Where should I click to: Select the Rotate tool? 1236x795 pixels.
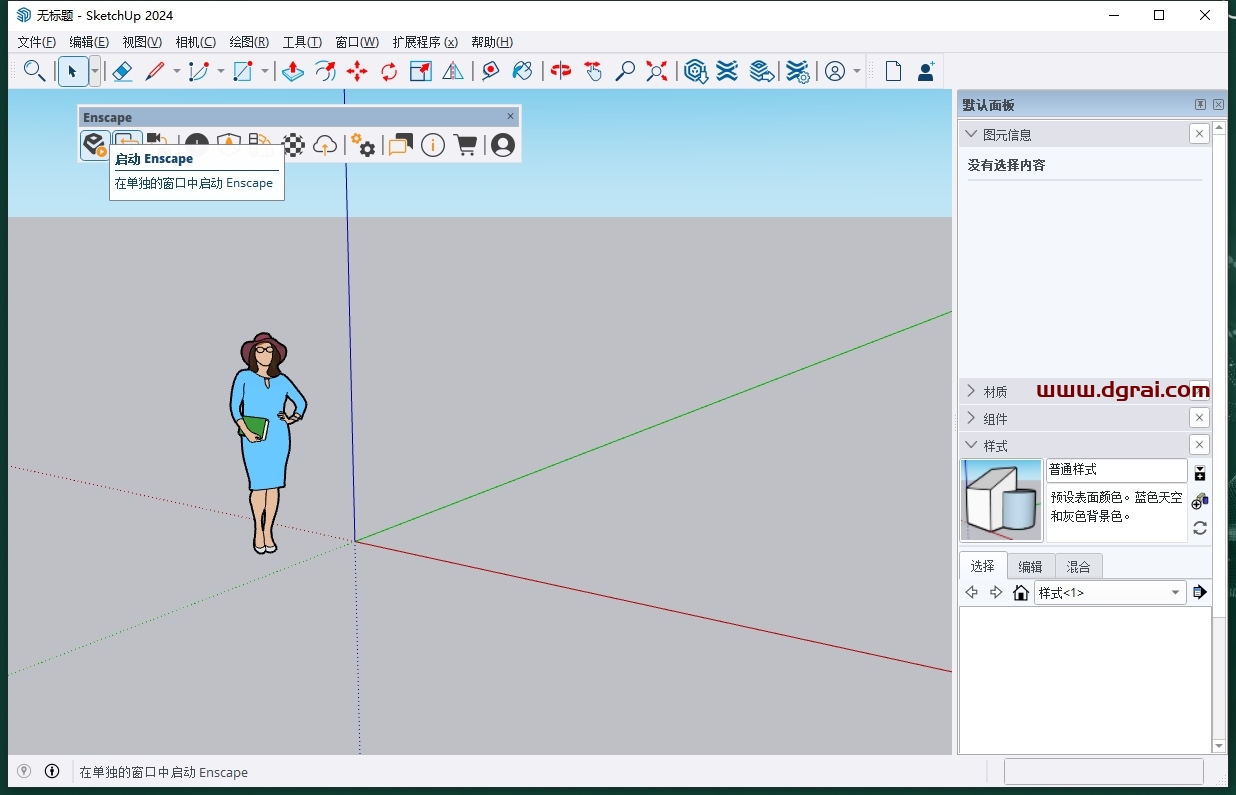point(389,71)
